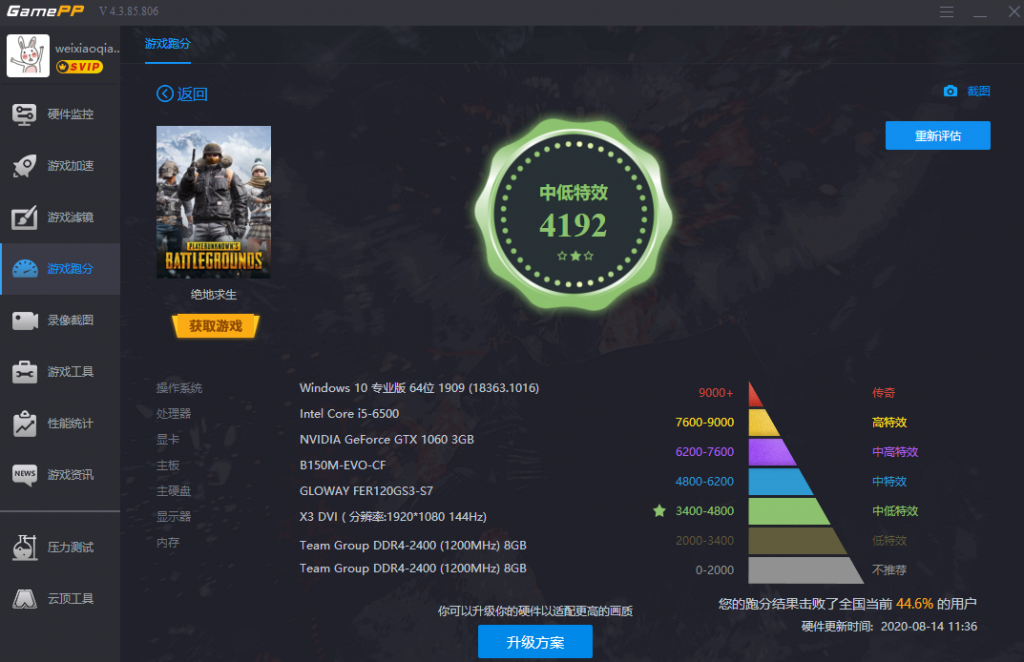This screenshot has height=662, width=1024.
Task: Click the username weixiaoqia..
Action: coord(88,48)
